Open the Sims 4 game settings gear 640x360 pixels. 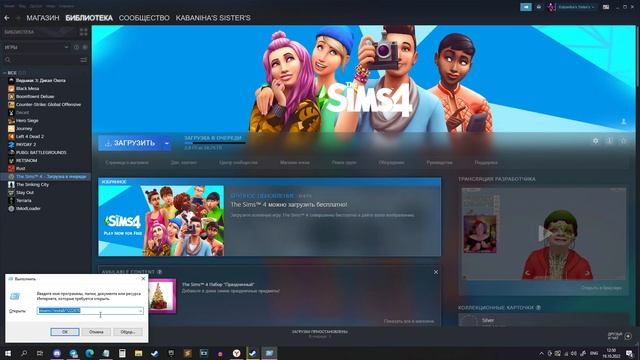(596, 141)
